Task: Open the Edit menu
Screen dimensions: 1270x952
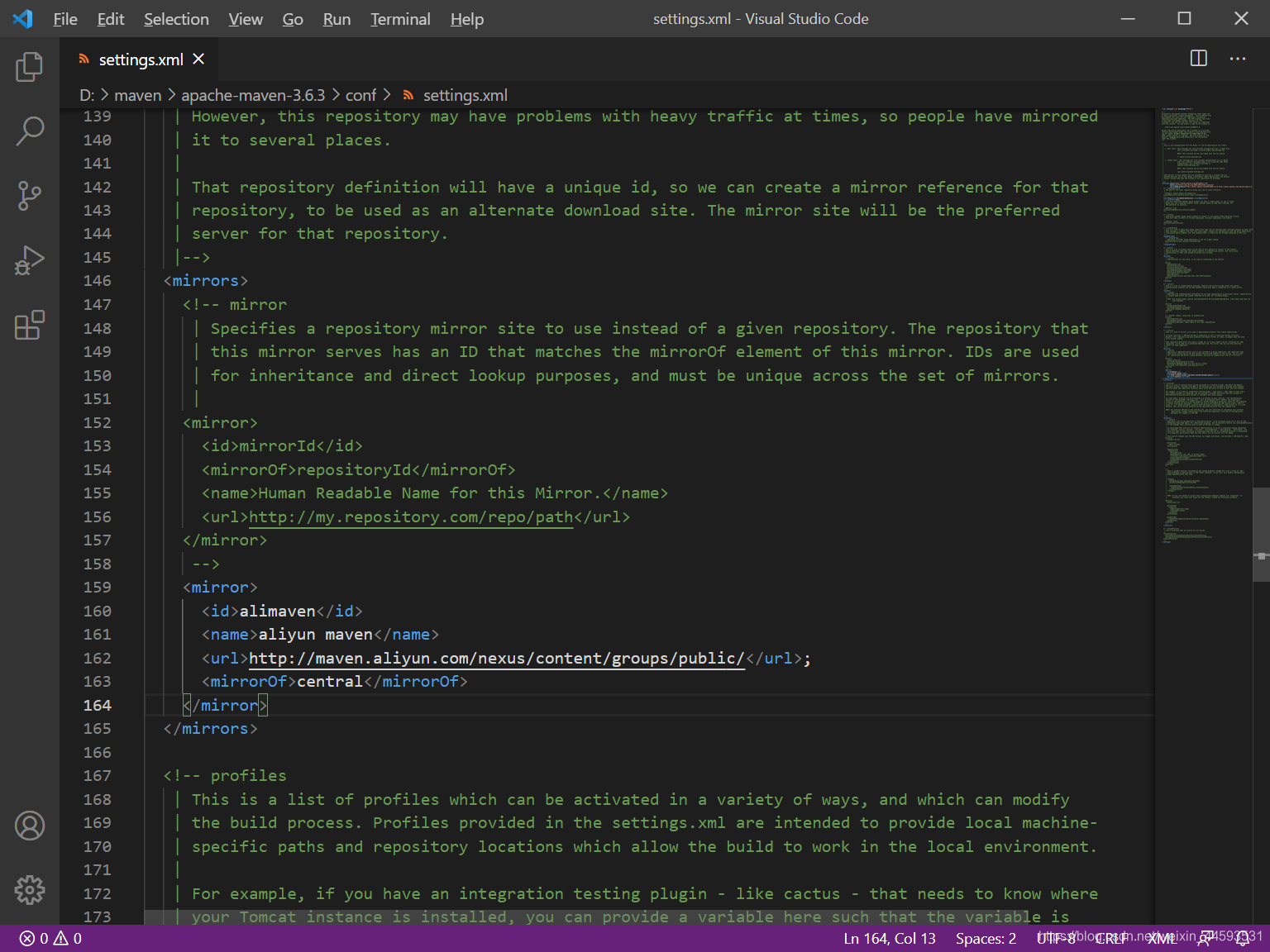Action: tap(111, 19)
